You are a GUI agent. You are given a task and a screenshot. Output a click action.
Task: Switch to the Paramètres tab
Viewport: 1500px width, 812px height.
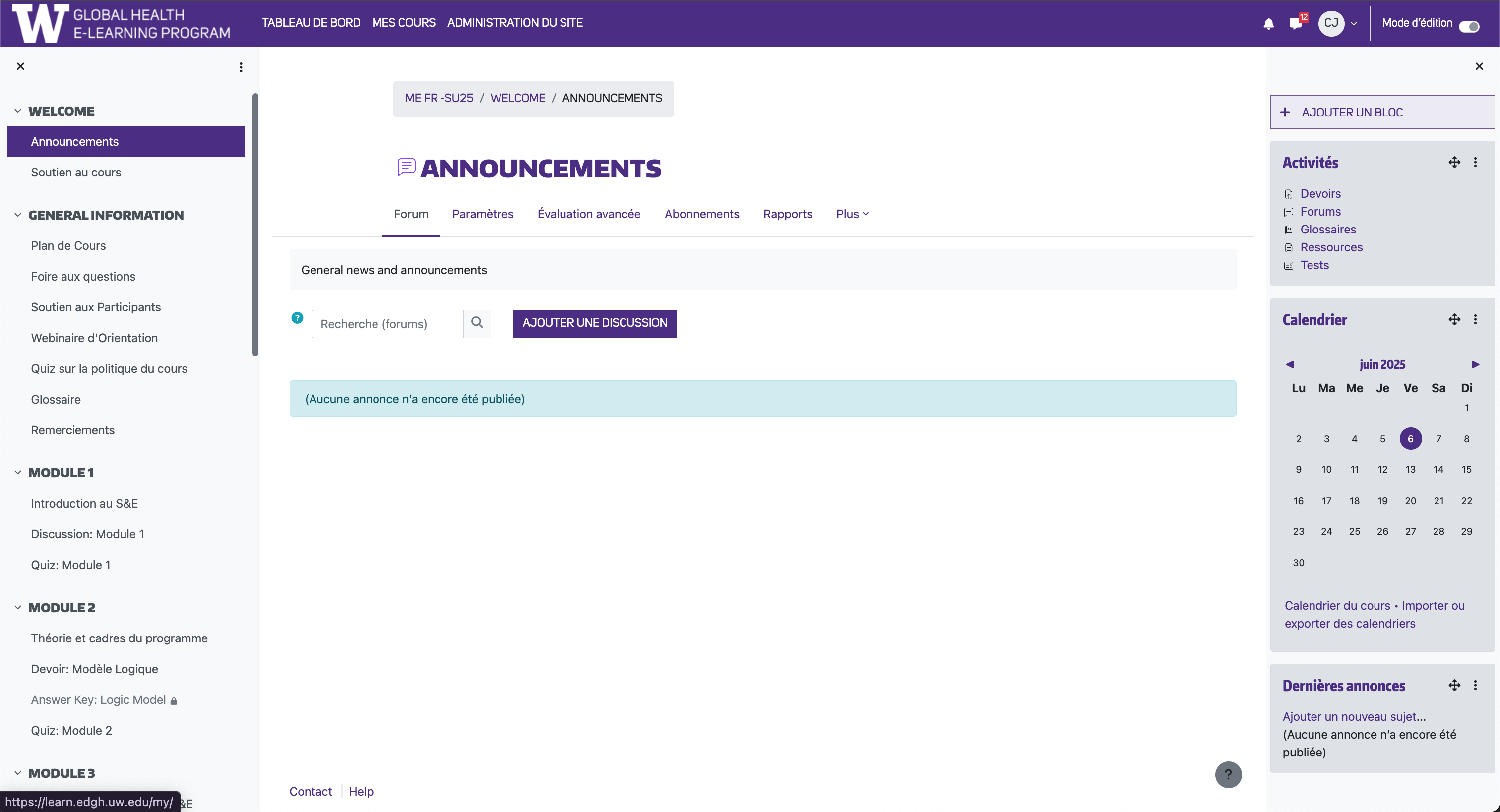[x=482, y=214]
